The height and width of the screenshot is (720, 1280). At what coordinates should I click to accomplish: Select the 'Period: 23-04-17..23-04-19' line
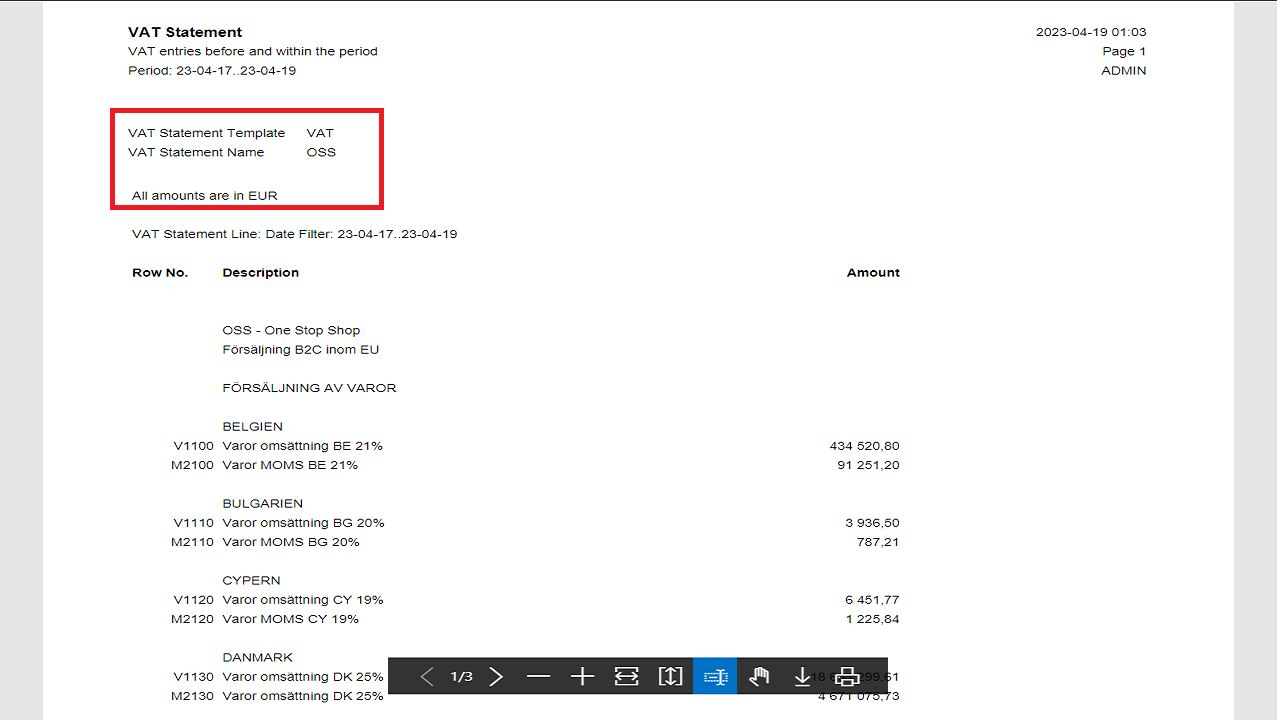click(212, 71)
